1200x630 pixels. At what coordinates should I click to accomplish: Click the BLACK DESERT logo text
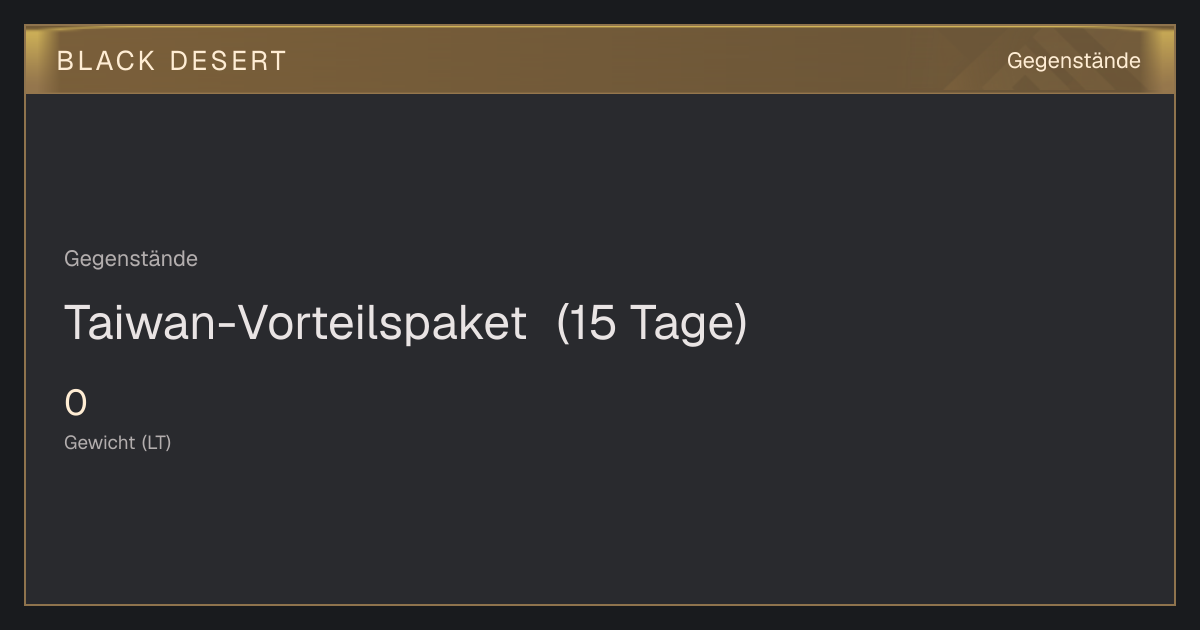(172, 61)
